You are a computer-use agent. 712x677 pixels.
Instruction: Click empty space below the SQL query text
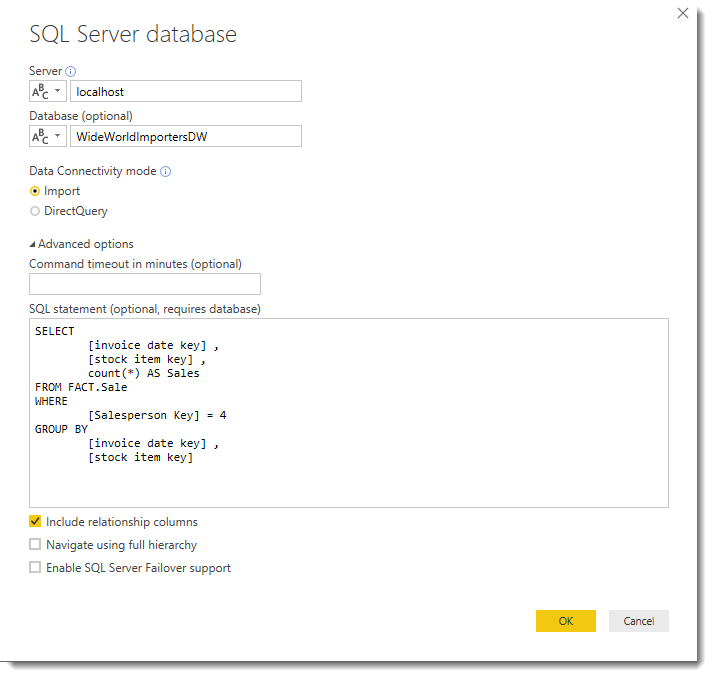click(x=348, y=485)
